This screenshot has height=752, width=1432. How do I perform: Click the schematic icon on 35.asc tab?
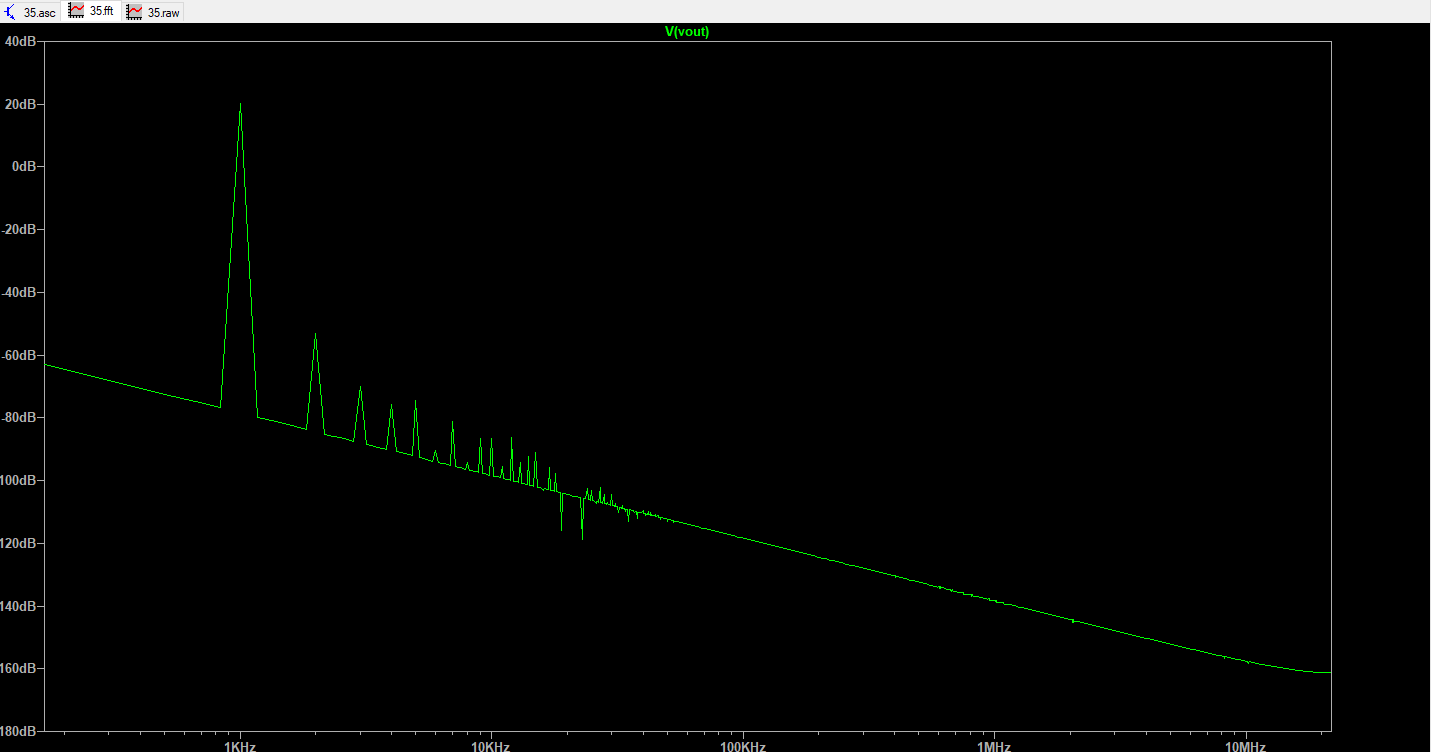pos(11,12)
